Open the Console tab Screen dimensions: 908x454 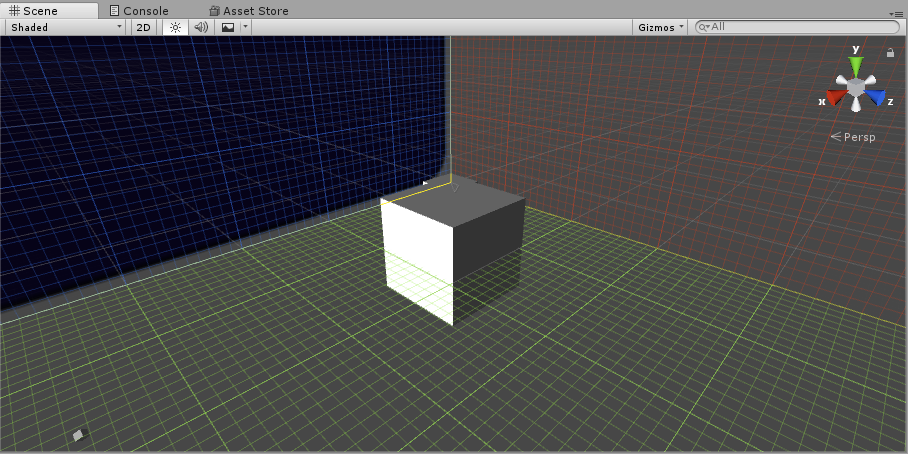[140, 10]
